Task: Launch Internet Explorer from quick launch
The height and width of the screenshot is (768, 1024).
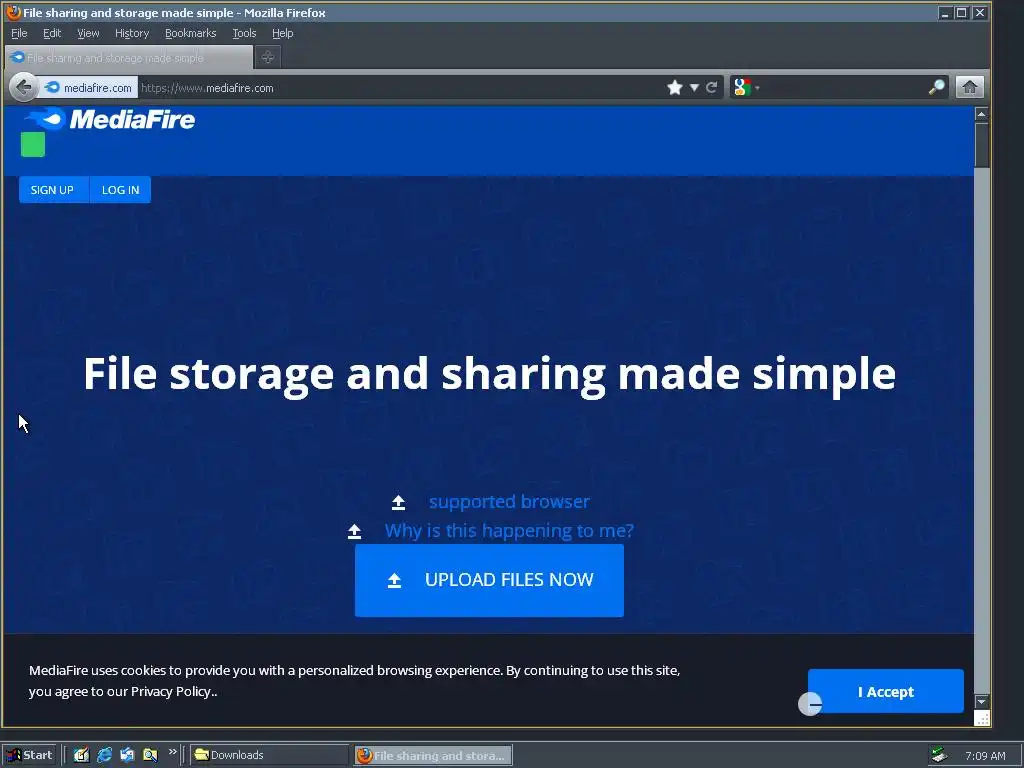Action: (x=104, y=755)
